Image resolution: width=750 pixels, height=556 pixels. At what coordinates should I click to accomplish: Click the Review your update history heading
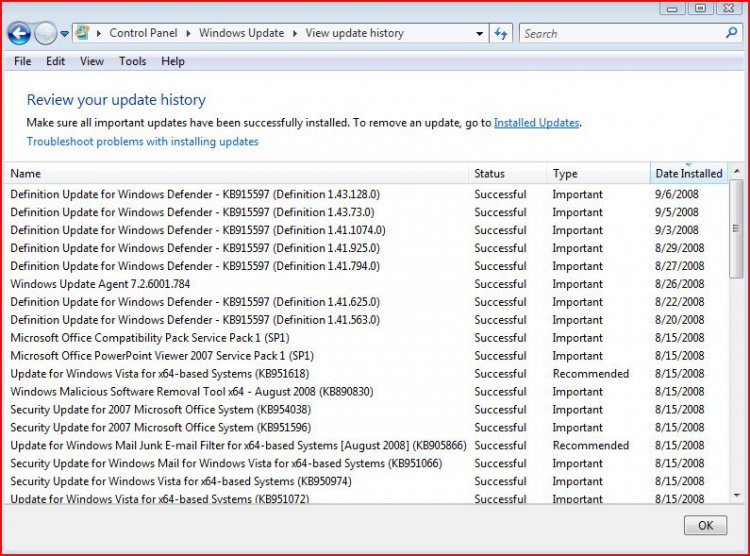pos(116,100)
